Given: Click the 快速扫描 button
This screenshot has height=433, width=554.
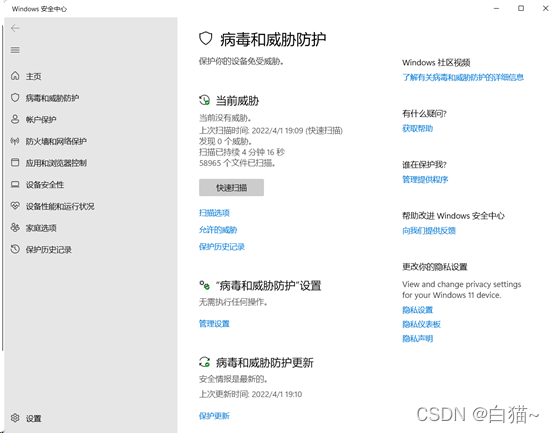Looking at the screenshot, I should coord(231,187).
